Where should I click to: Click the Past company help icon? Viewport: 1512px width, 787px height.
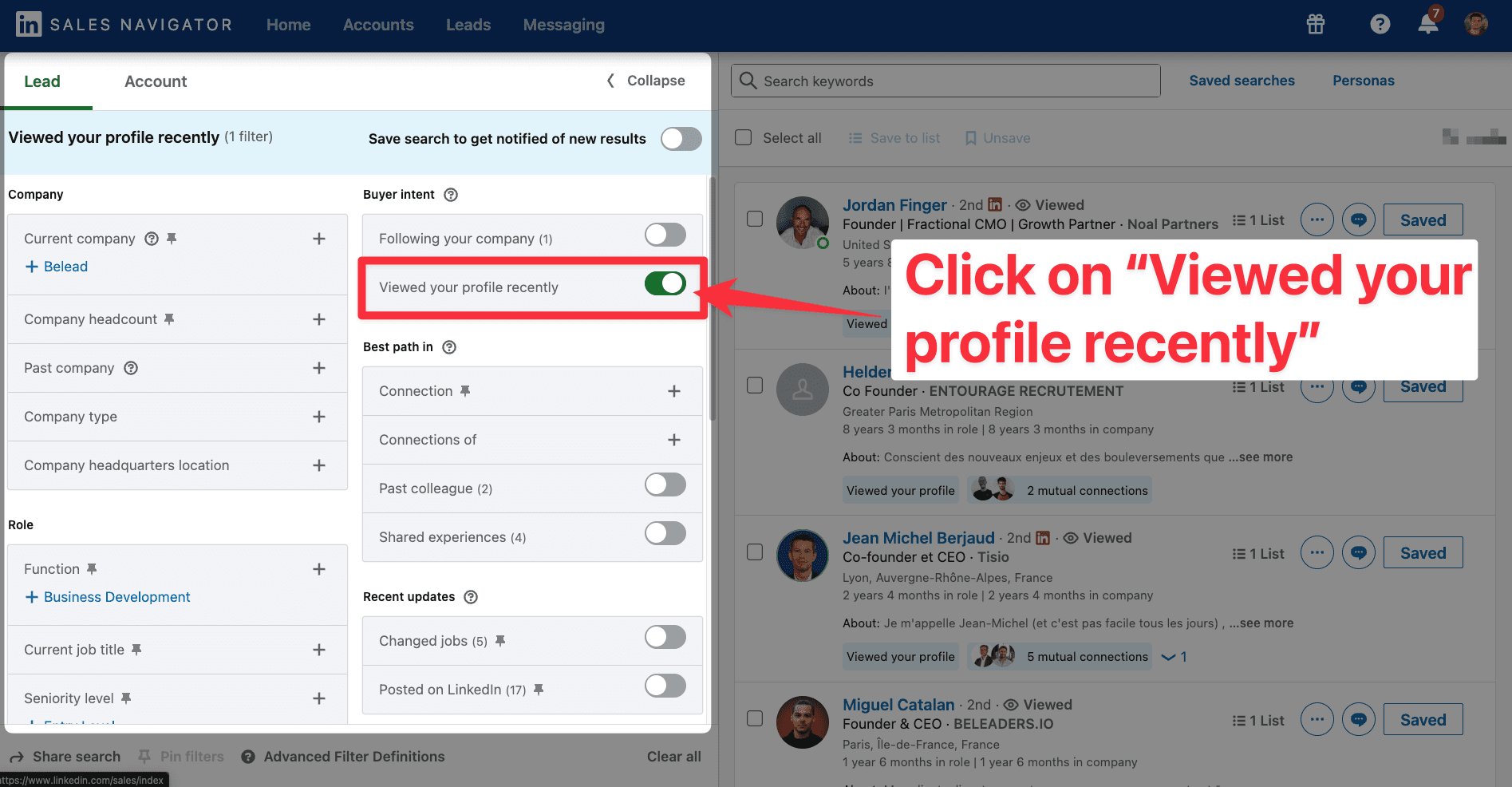(x=131, y=368)
